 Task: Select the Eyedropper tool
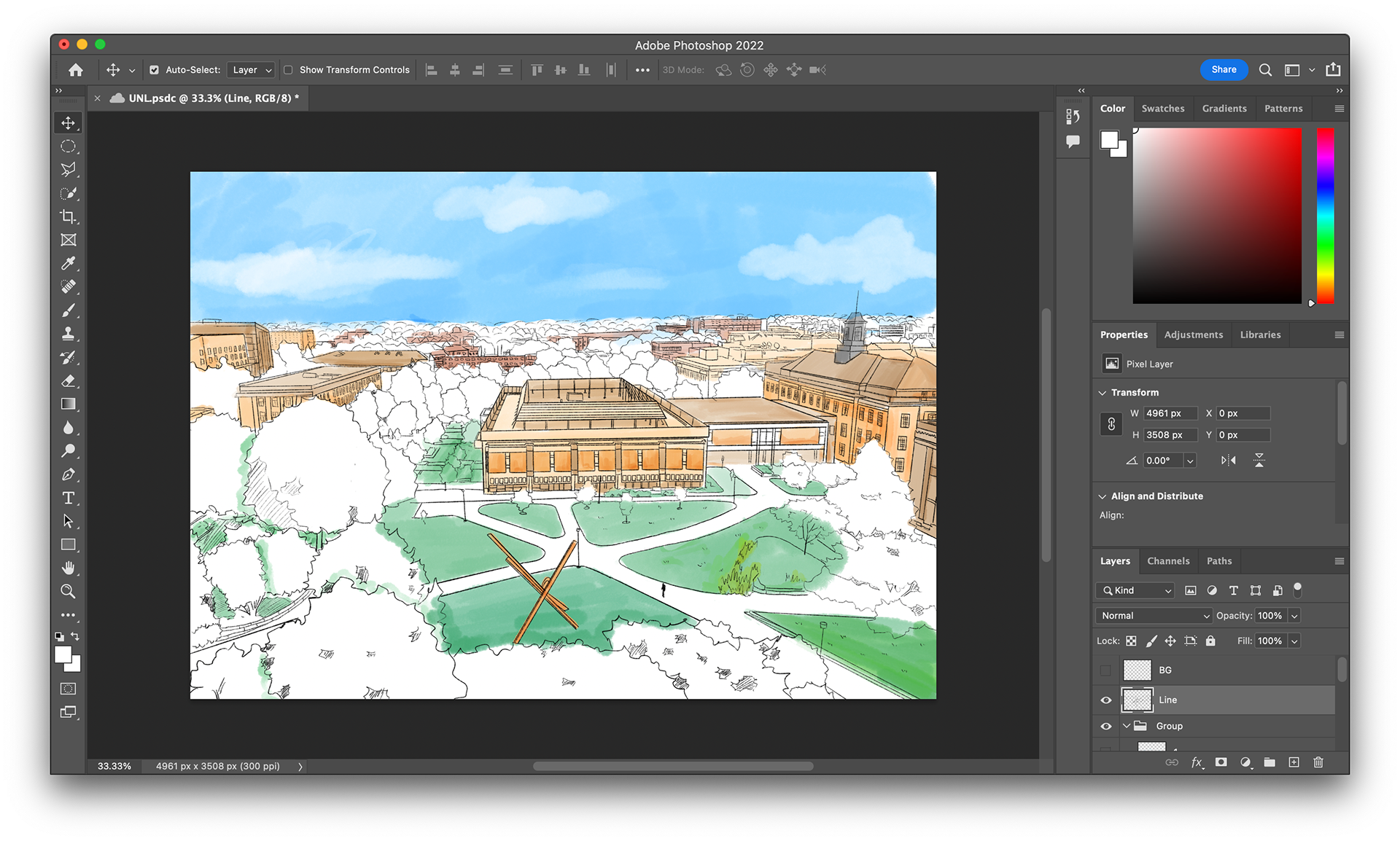click(x=69, y=263)
